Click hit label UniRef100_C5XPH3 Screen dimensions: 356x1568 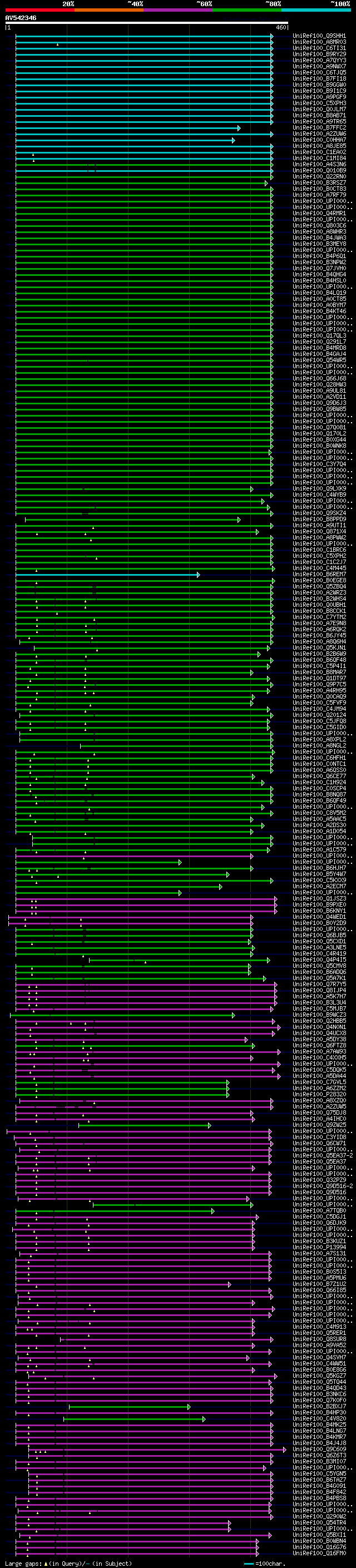pyautogui.click(x=319, y=103)
